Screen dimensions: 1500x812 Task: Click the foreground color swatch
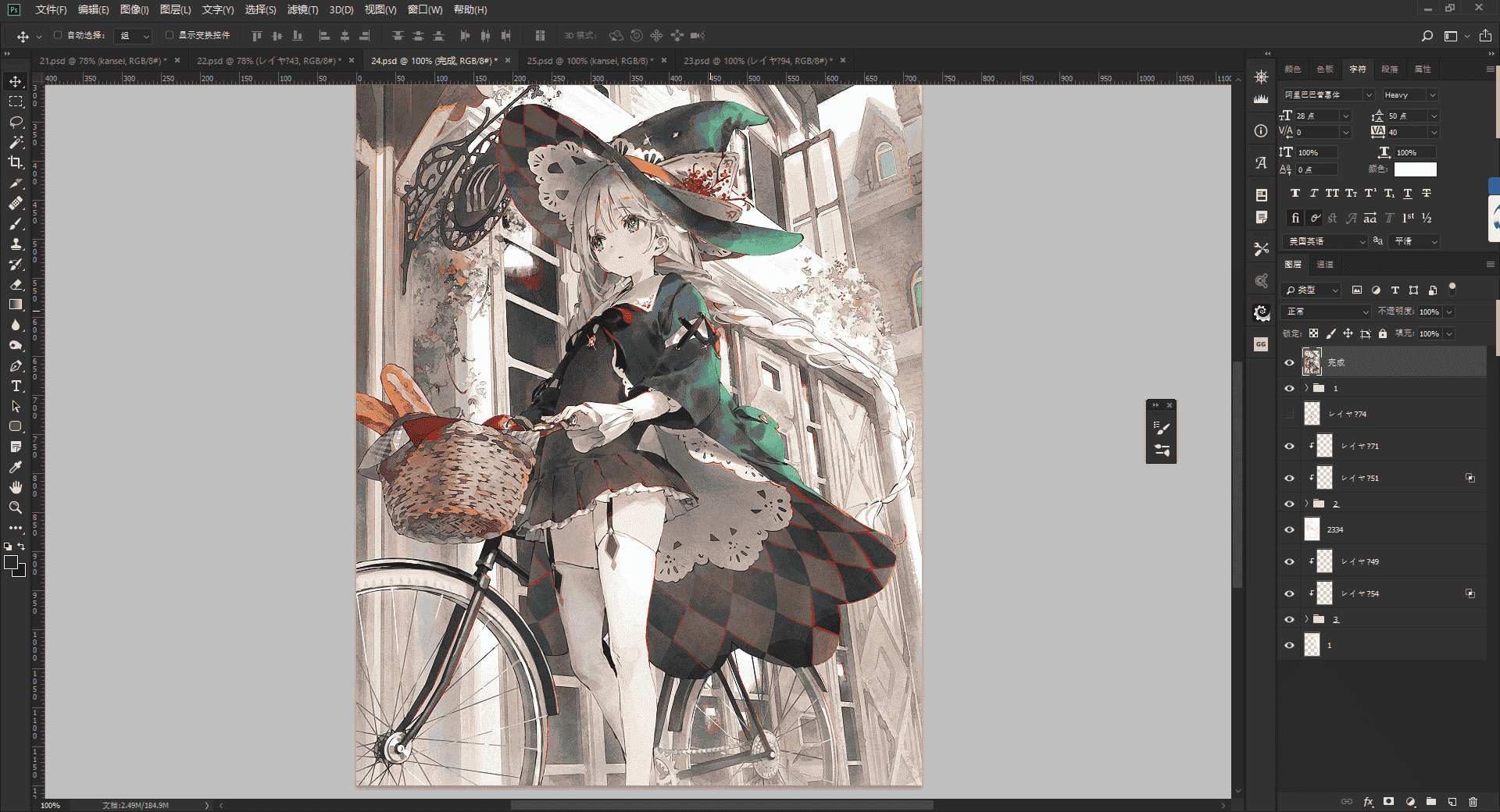(x=11, y=562)
